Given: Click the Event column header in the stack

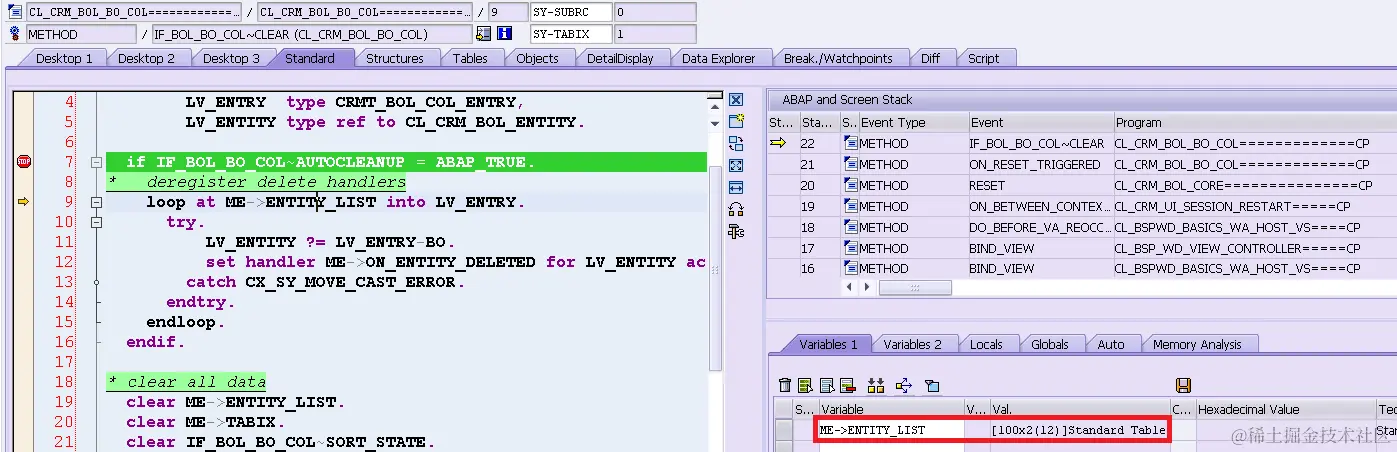Looking at the screenshot, I should click(x=1039, y=122).
